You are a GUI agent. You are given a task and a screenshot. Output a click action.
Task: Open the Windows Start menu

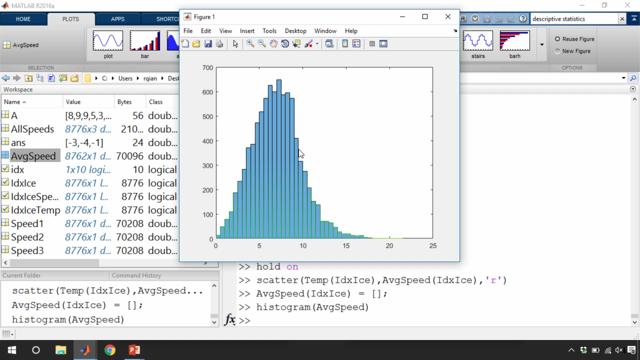coord(12,350)
